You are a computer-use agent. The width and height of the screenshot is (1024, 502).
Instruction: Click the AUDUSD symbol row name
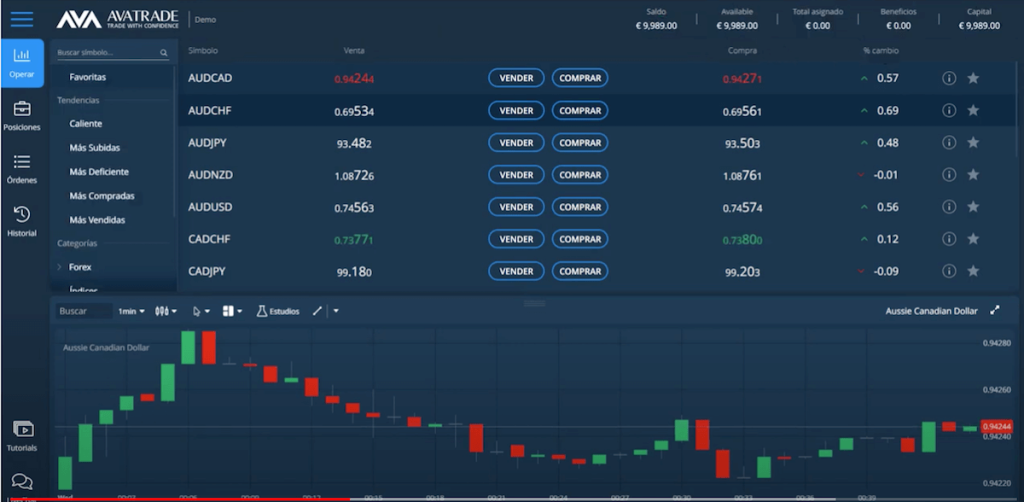click(210, 207)
